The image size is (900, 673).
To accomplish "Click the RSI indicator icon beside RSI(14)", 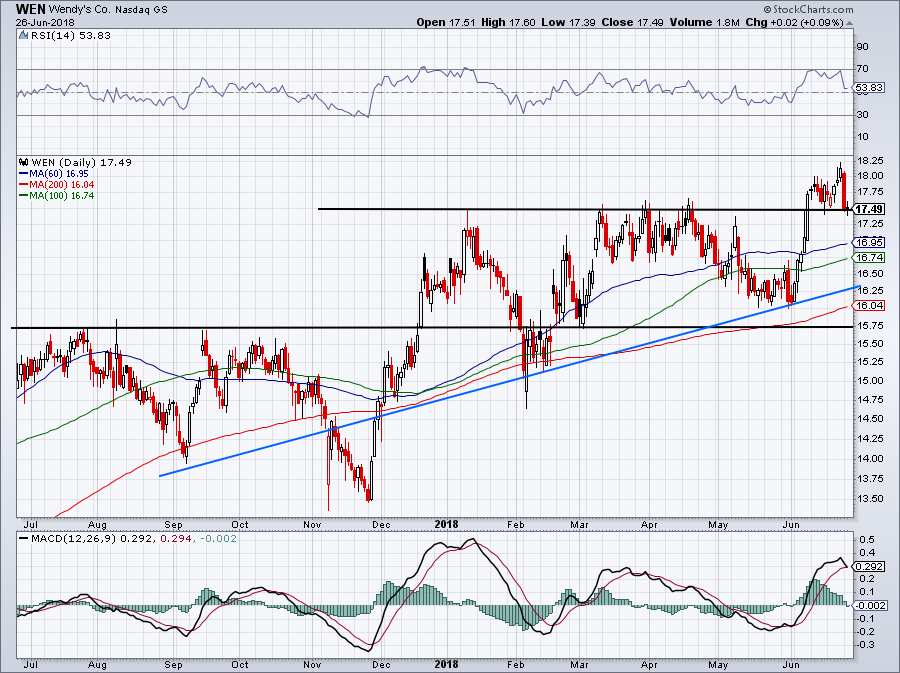I will pos(23,36).
